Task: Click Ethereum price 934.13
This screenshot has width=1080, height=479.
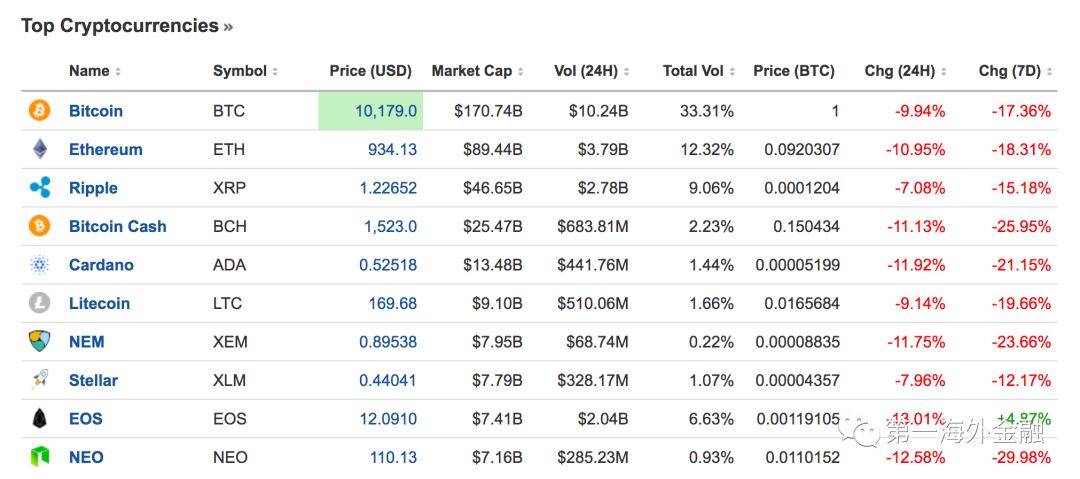Action: pyautogui.click(x=392, y=150)
